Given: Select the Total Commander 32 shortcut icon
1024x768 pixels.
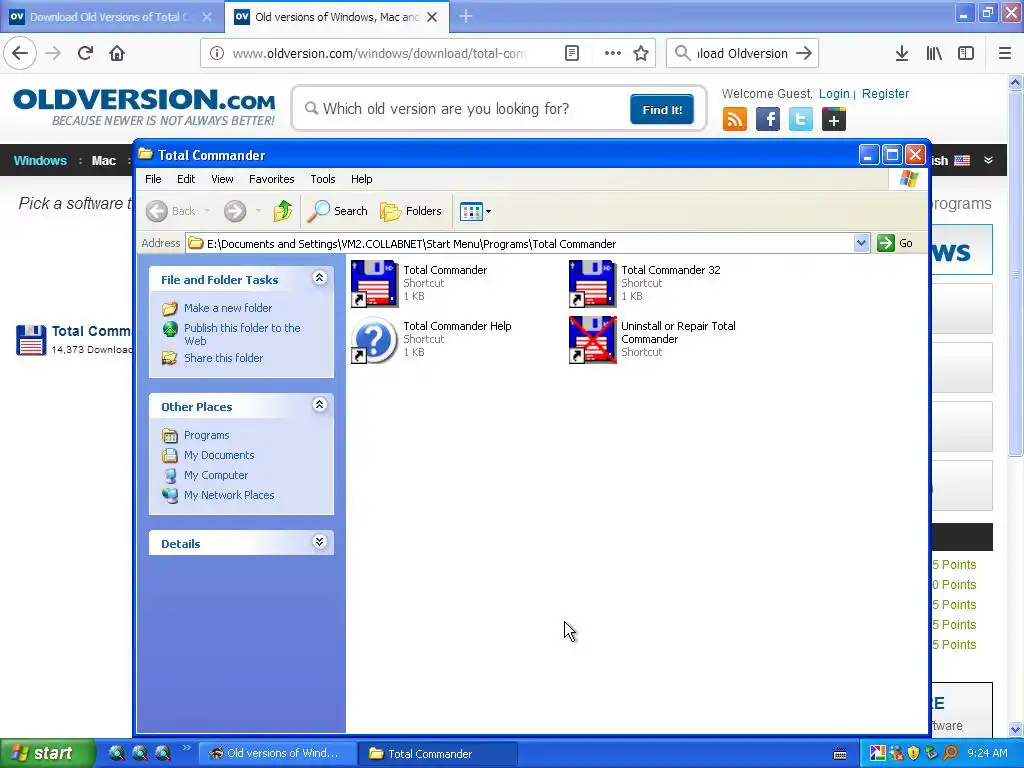Looking at the screenshot, I should [592, 283].
